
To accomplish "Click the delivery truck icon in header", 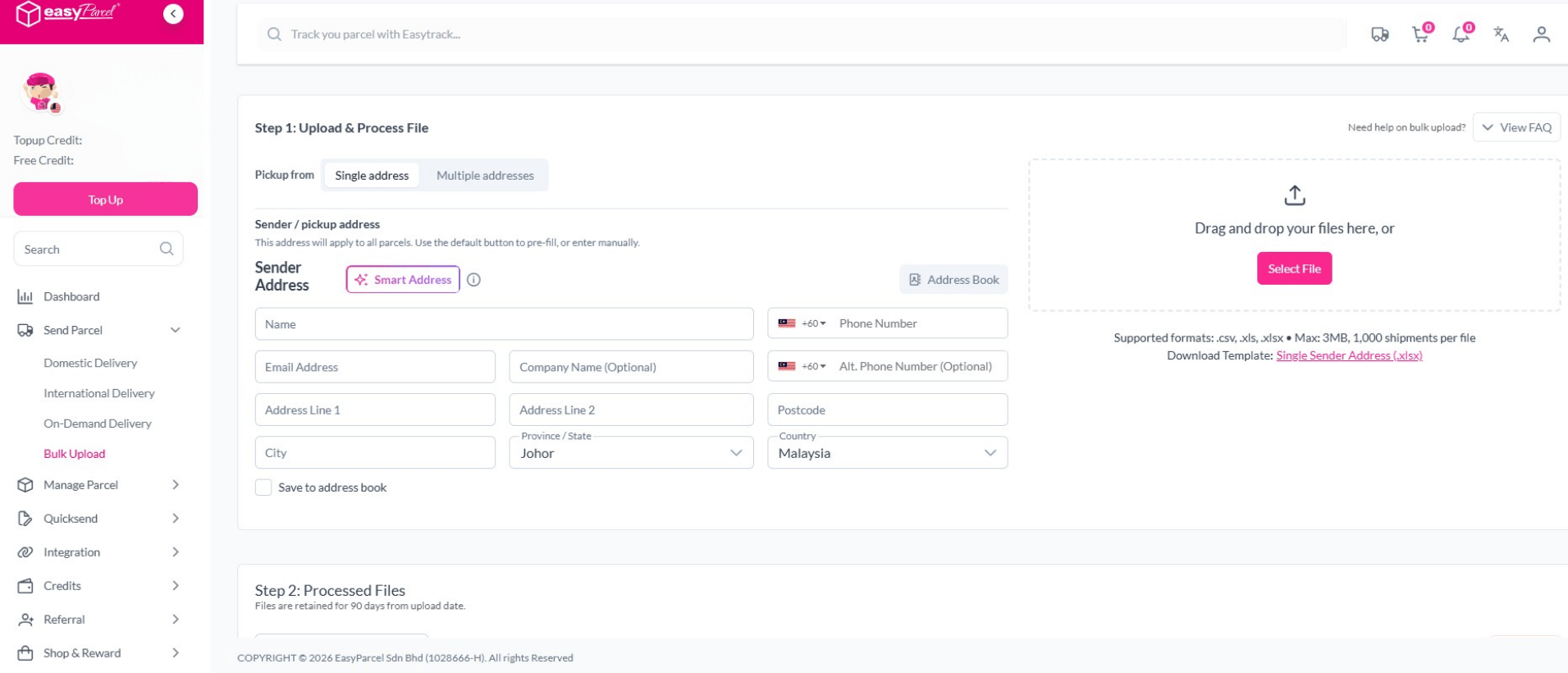I will pos(1379,34).
